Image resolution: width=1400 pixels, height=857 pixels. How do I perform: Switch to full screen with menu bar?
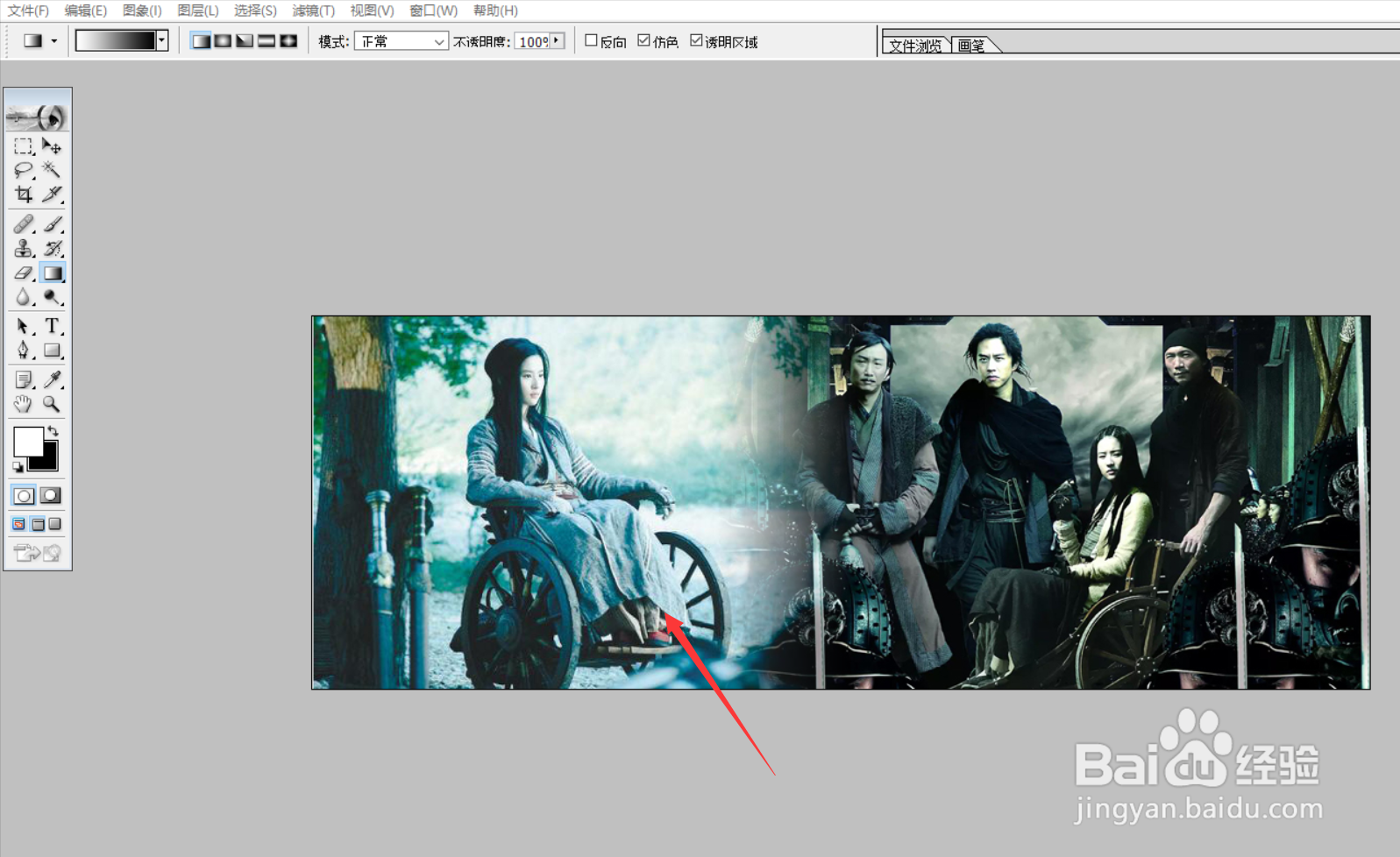(x=37, y=524)
